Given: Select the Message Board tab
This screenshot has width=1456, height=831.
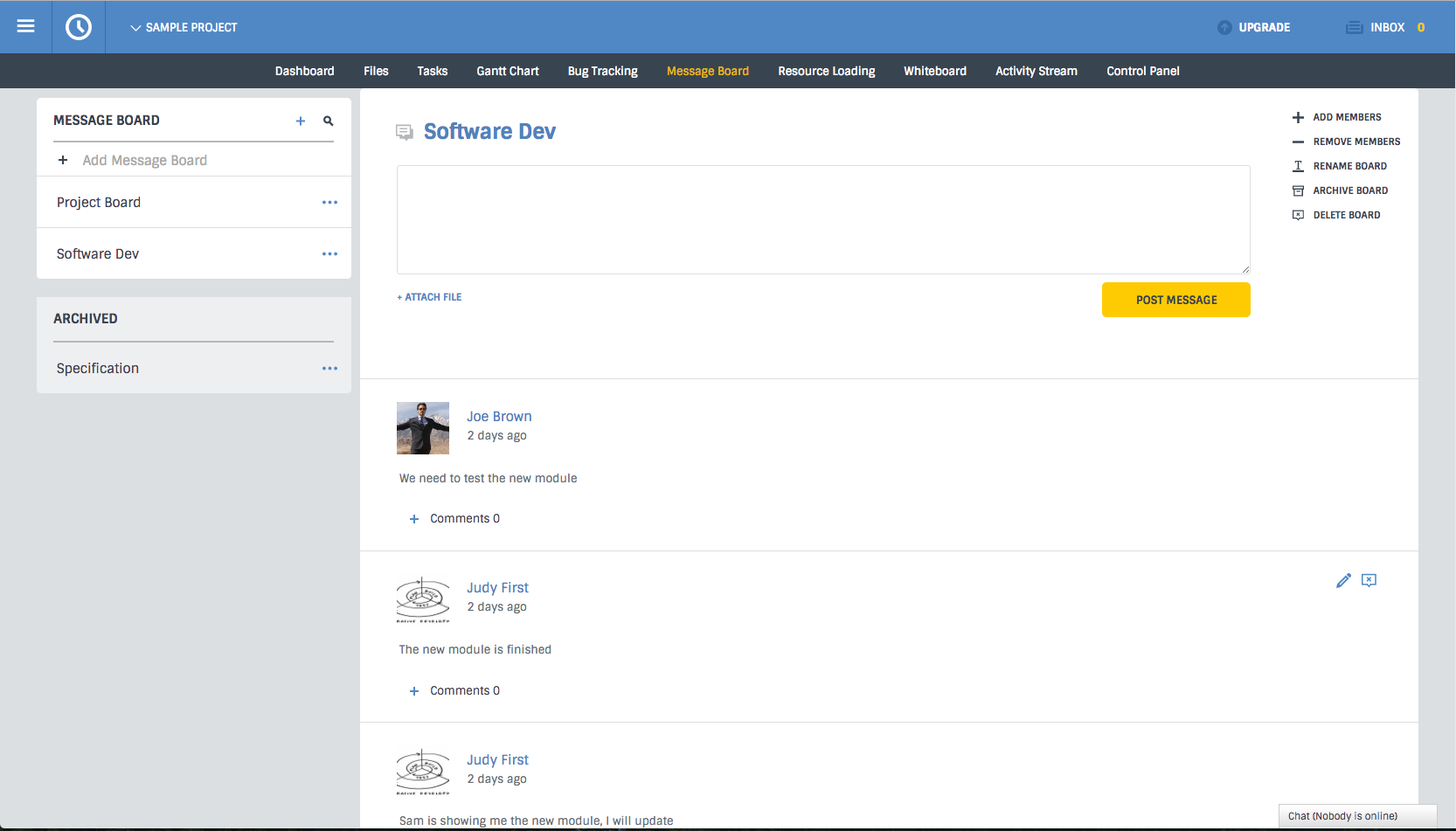Looking at the screenshot, I should point(707,71).
